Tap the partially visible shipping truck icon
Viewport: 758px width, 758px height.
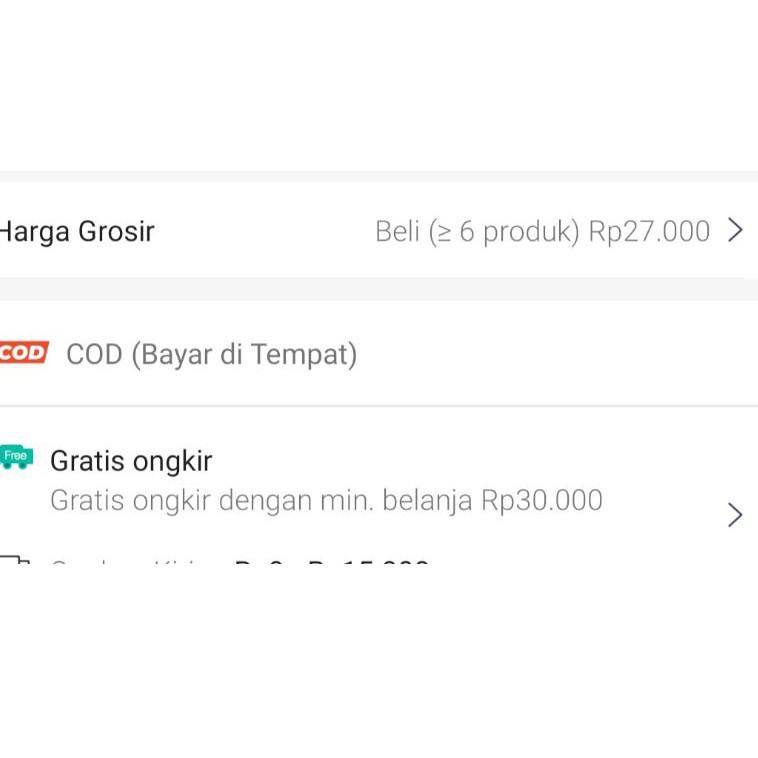click(x=15, y=560)
